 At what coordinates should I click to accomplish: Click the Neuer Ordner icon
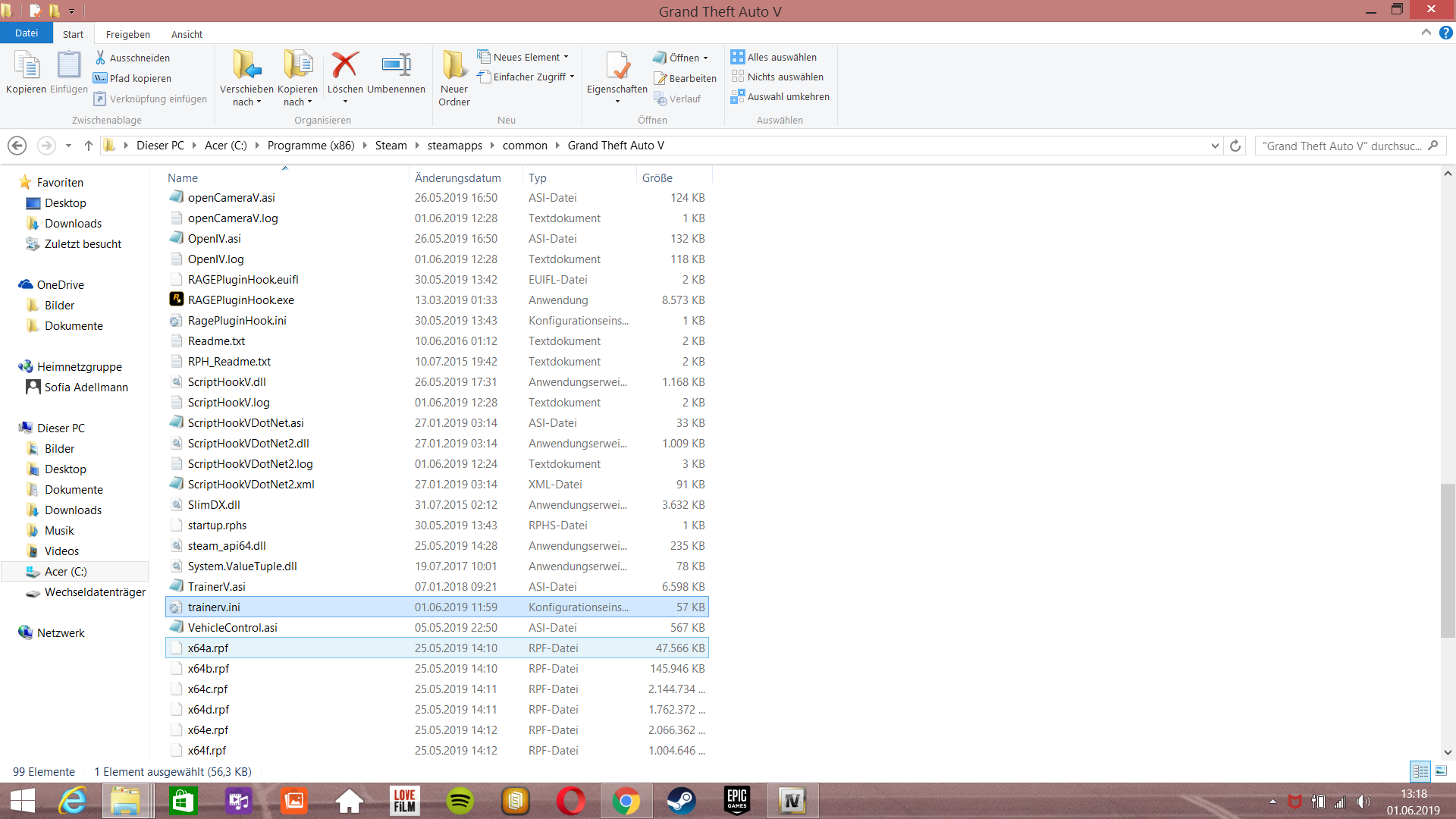pyautogui.click(x=454, y=65)
